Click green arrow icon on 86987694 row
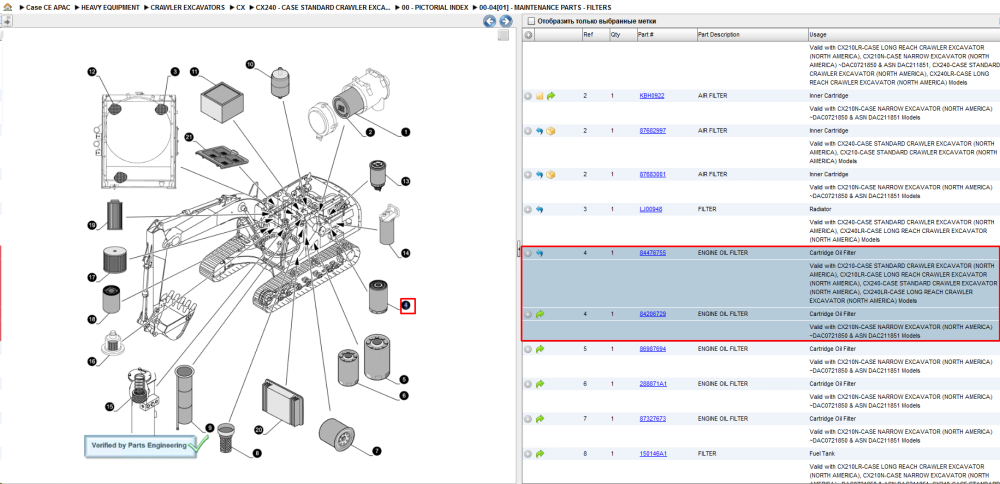 (540, 349)
